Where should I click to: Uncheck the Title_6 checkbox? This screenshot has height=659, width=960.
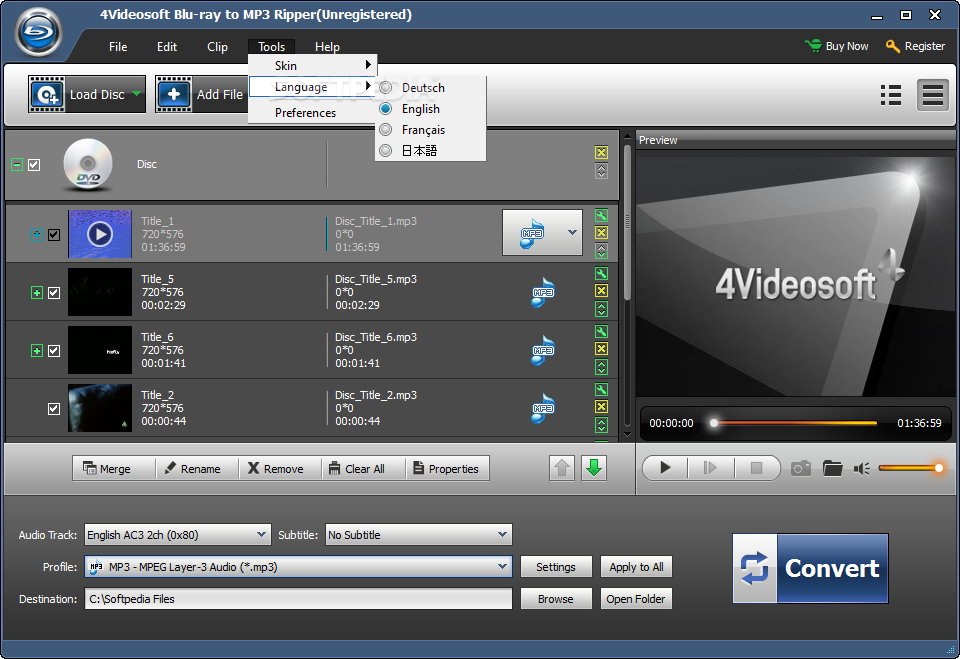pyautogui.click(x=54, y=351)
